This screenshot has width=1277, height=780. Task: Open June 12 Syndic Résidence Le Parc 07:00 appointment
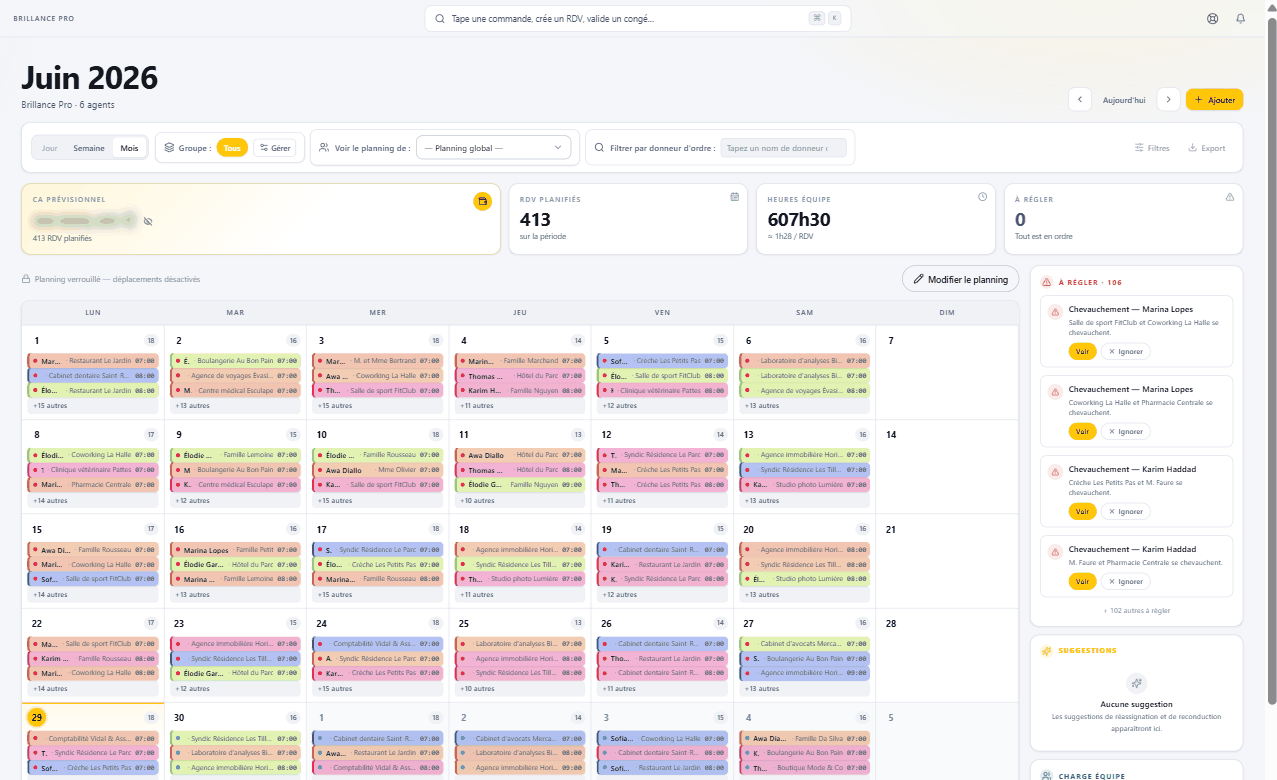[662, 454]
